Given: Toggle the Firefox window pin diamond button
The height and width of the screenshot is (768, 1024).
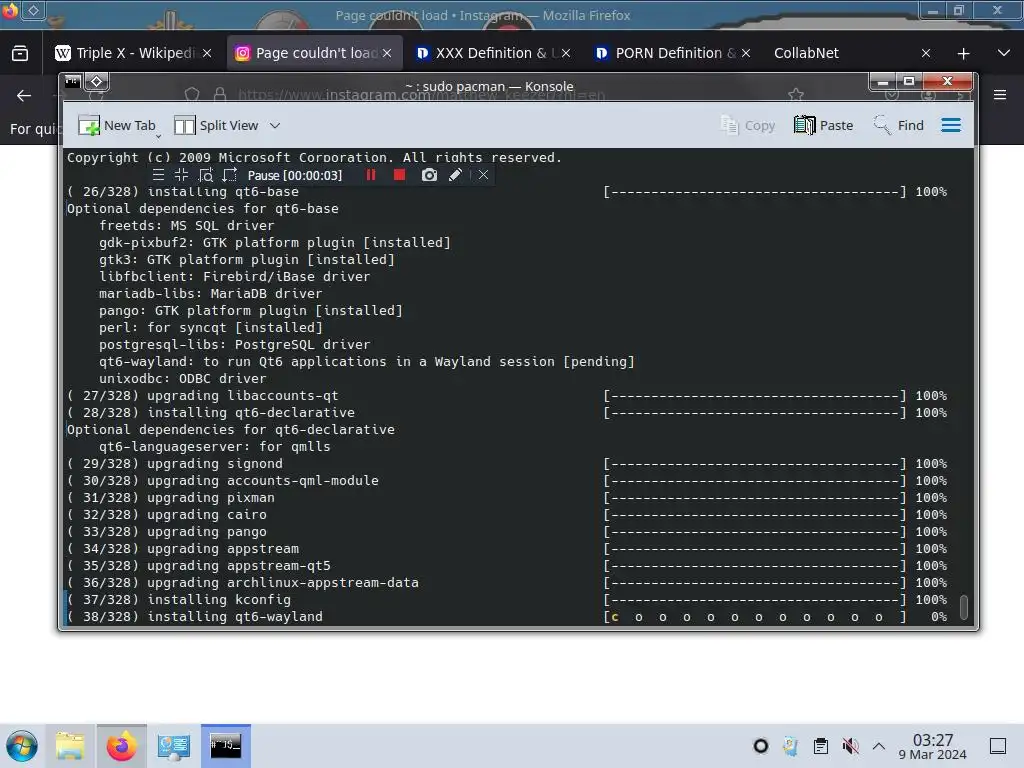Looking at the screenshot, I should pyautogui.click(x=33, y=10).
